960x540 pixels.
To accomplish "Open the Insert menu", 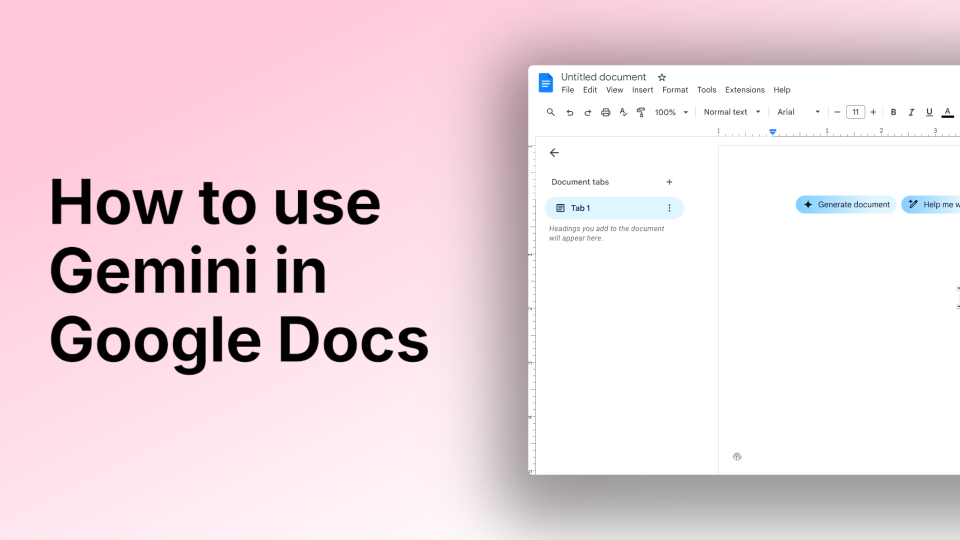I will (642, 90).
